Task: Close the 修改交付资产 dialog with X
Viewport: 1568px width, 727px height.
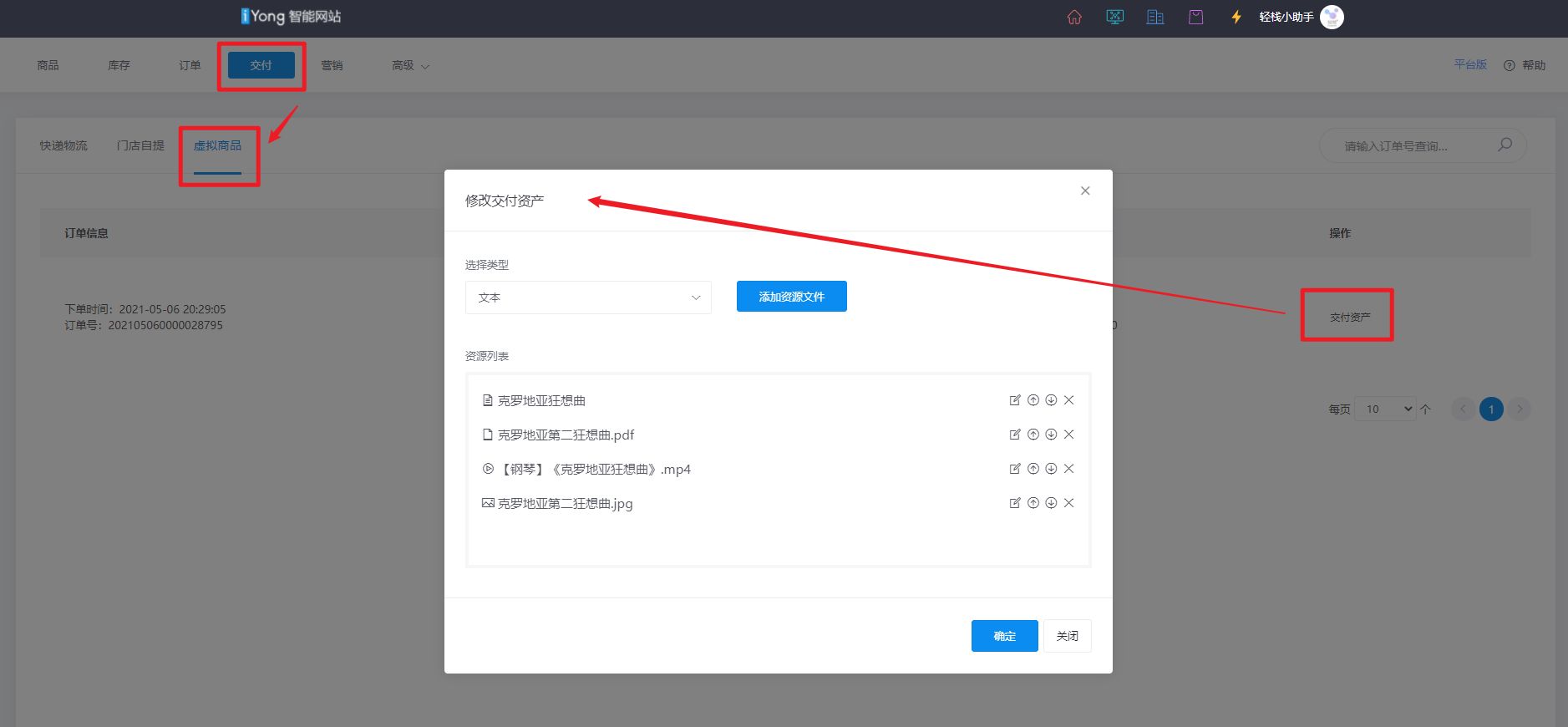Action: pos(1085,191)
